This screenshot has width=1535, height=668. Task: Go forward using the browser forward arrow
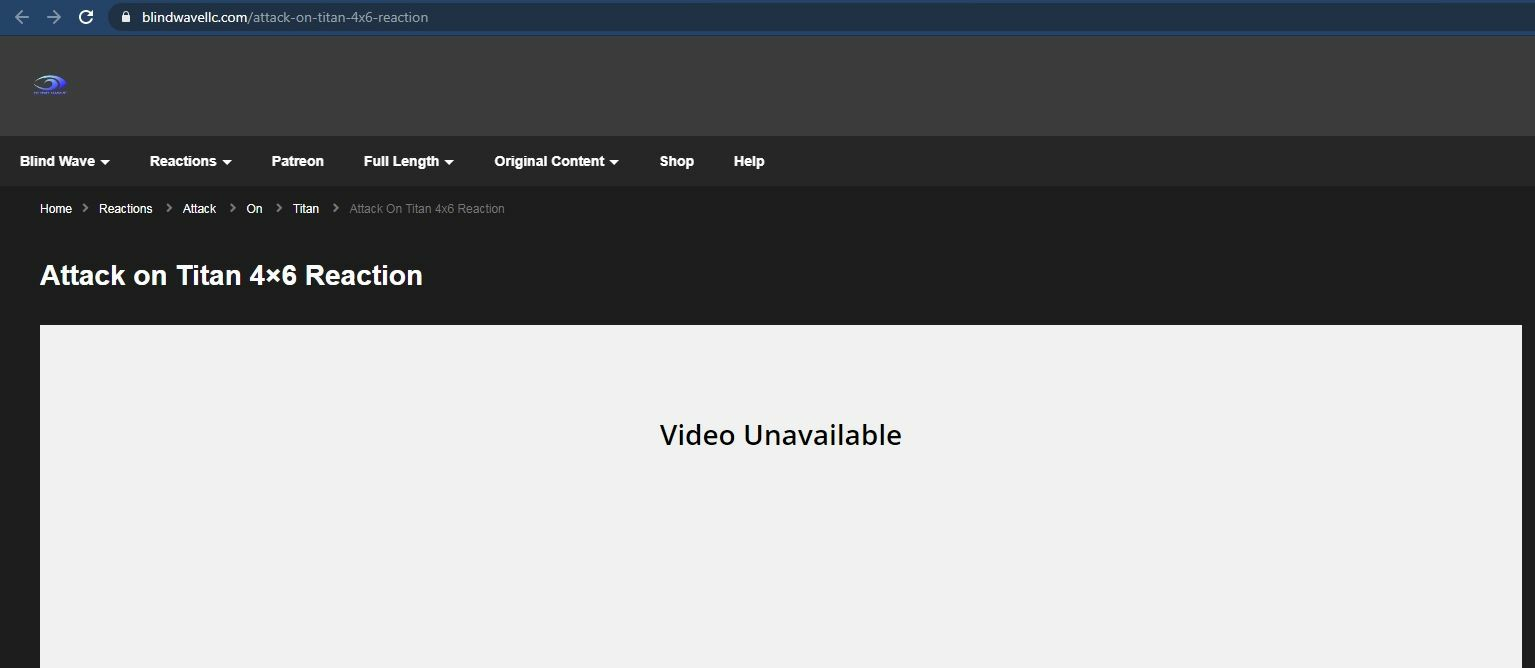click(x=54, y=17)
